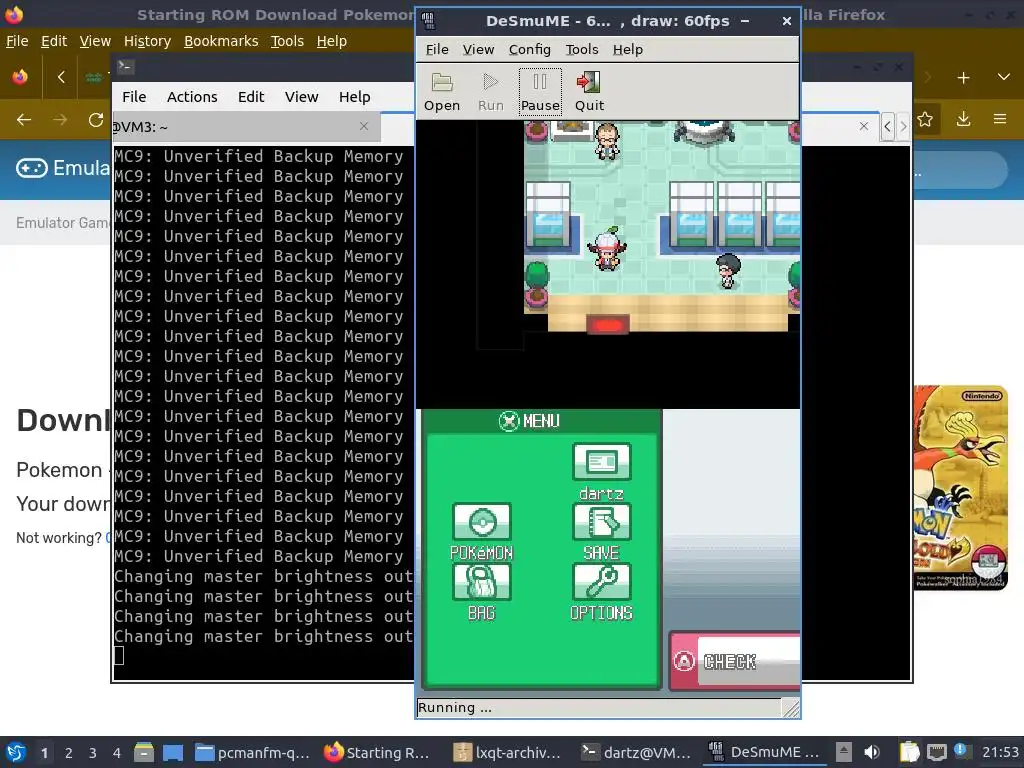
Task: Click the Emulator Games gamepad logo
Action: click(x=31, y=168)
